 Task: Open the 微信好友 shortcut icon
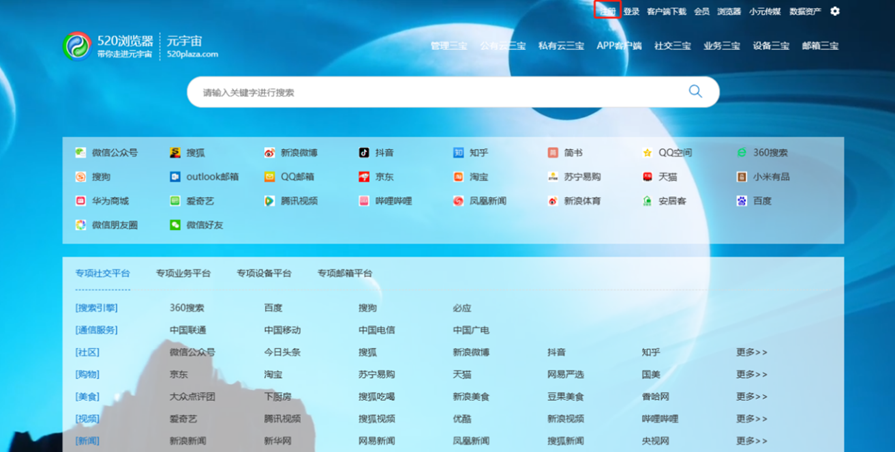click(x=175, y=225)
